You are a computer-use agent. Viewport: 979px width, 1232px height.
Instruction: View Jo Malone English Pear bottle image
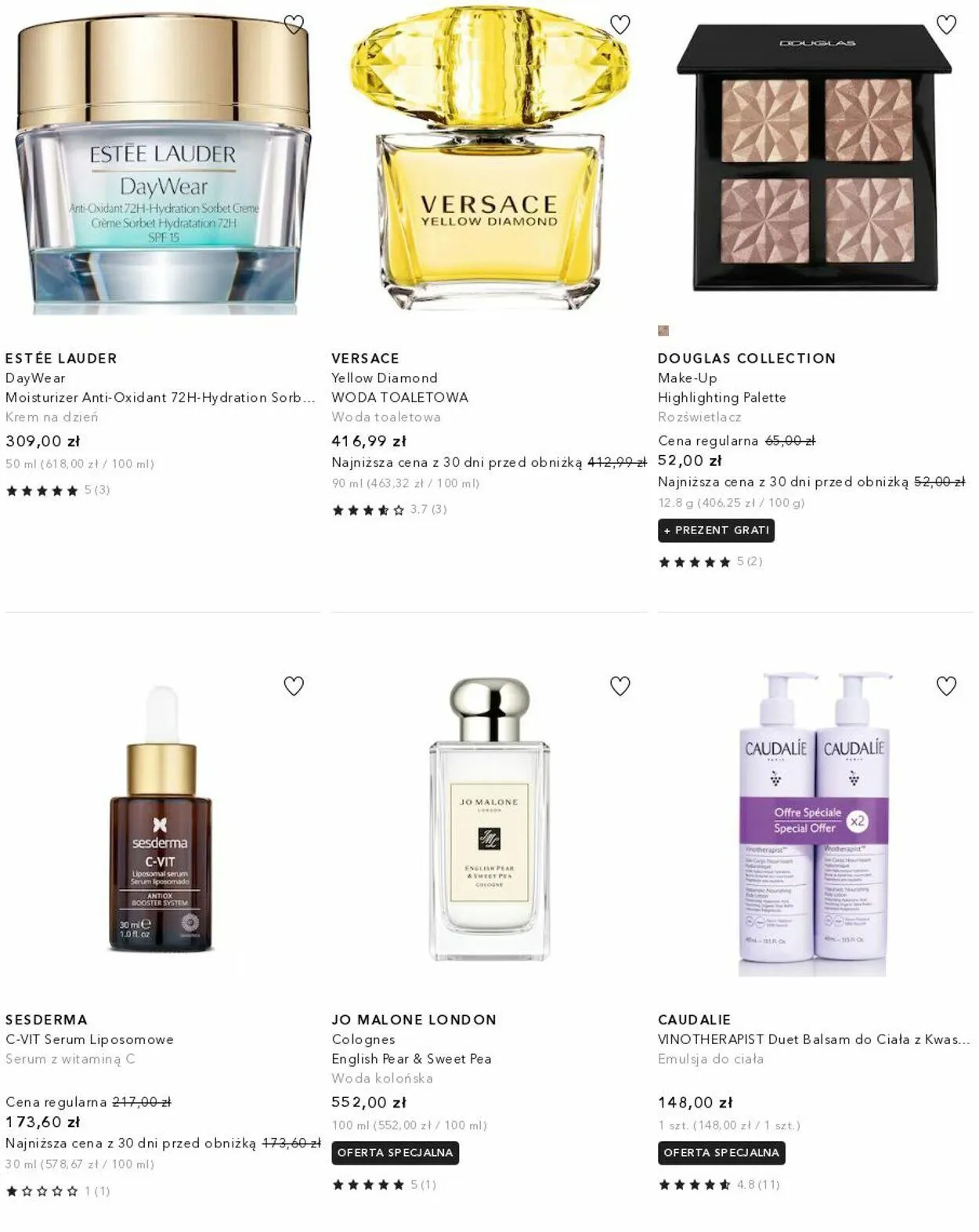pos(489,818)
